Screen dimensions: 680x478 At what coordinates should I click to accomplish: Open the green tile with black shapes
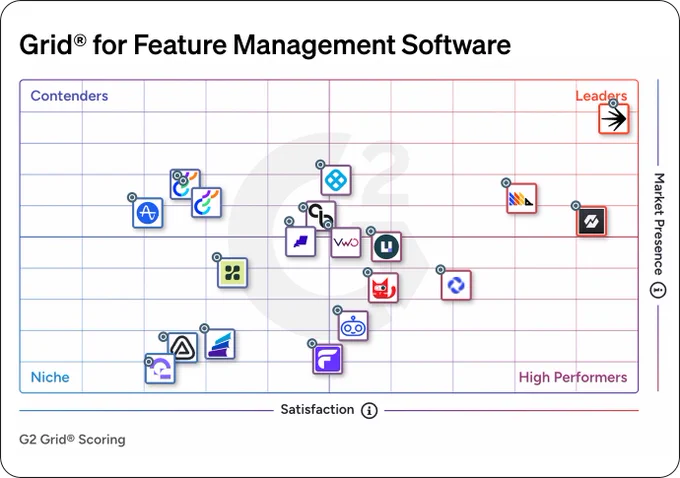tap(232, 273)
